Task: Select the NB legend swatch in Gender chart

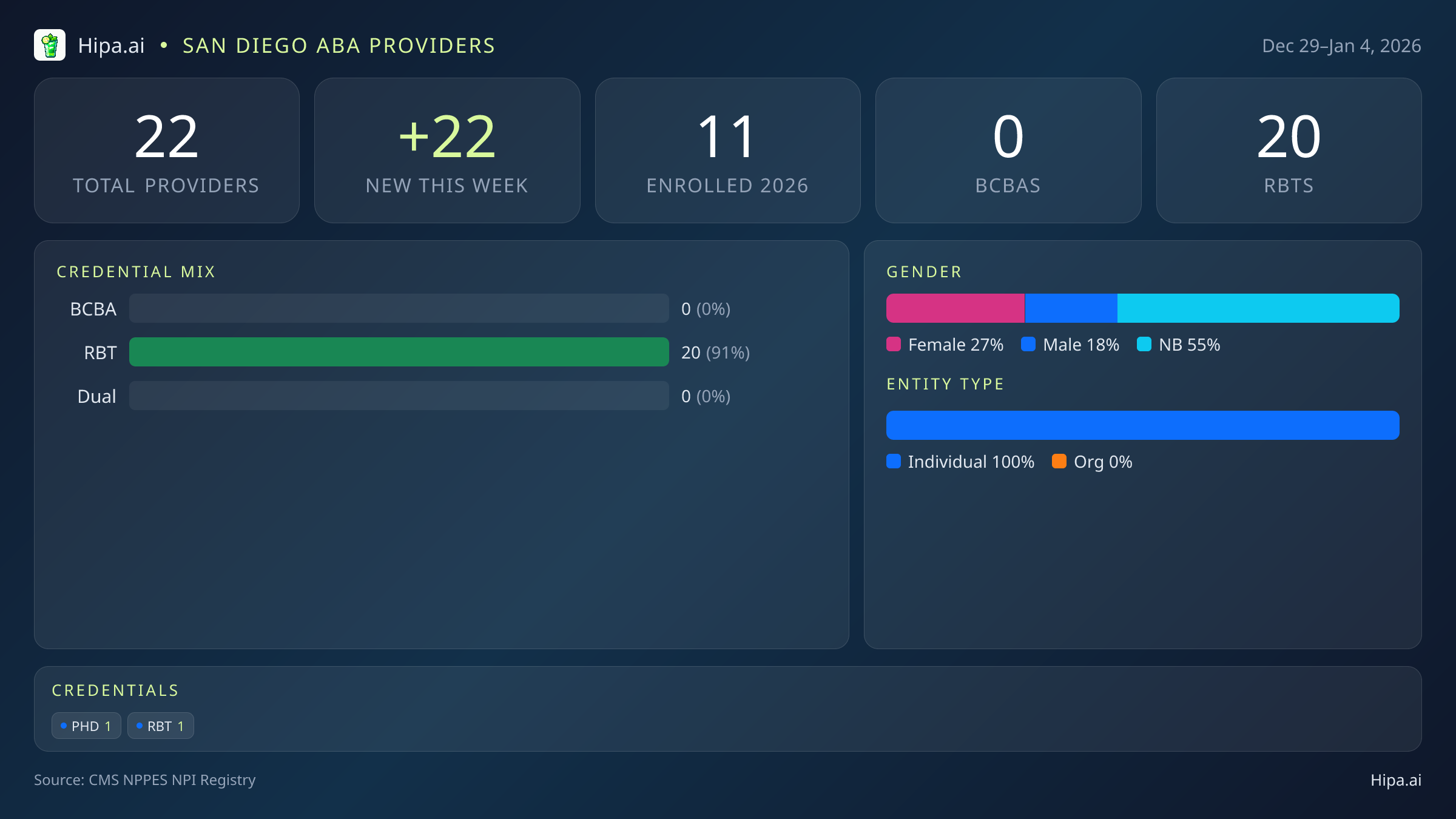Action: [x=1145, y=344]
